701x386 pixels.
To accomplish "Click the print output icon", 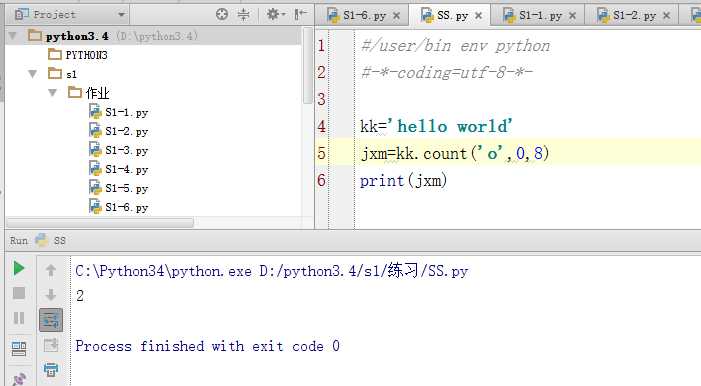I will pyautogui.click(x=51, y=369).
